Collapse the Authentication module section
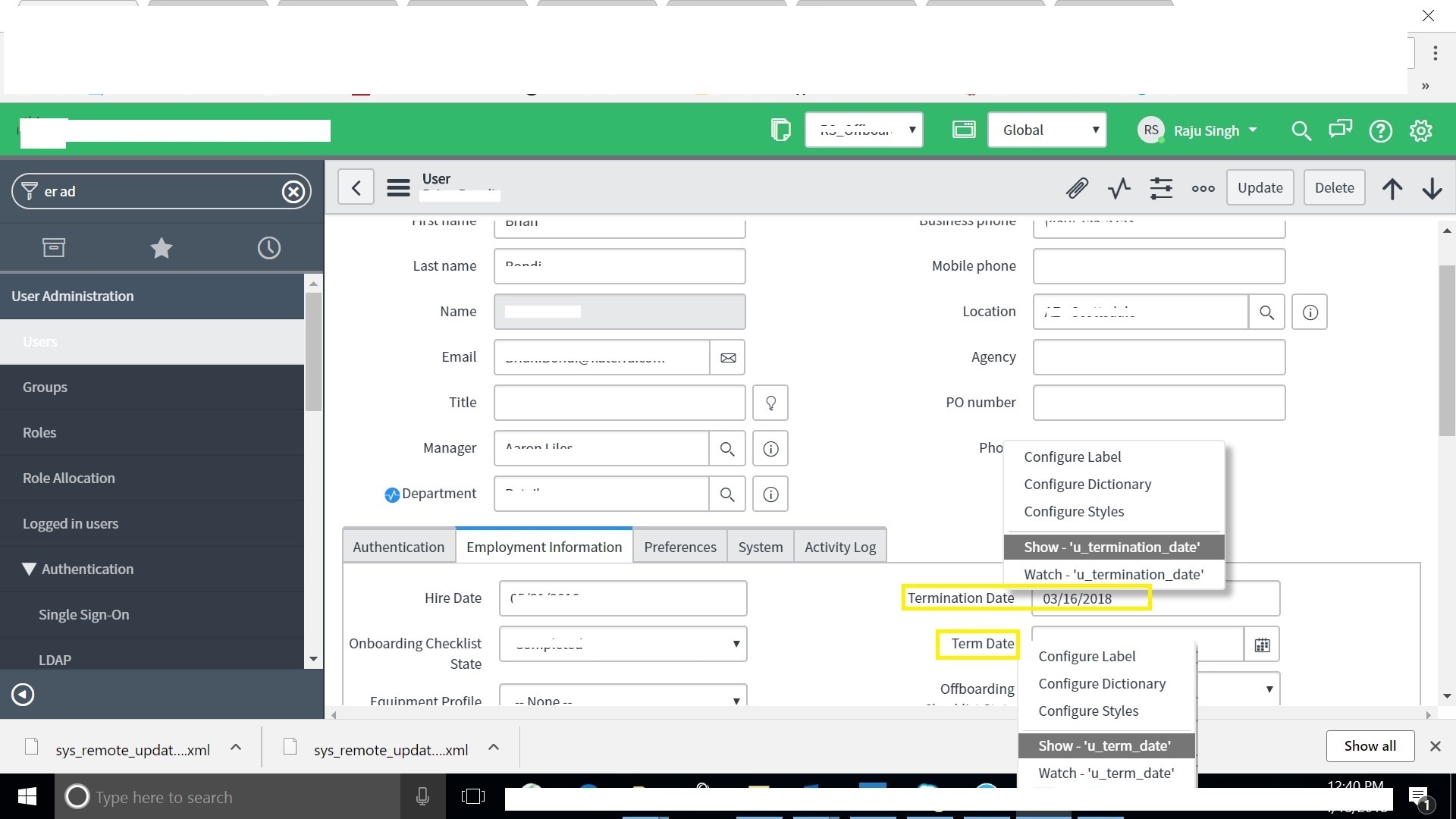This screenshot has height=819, width=1456. click(29, 569)
